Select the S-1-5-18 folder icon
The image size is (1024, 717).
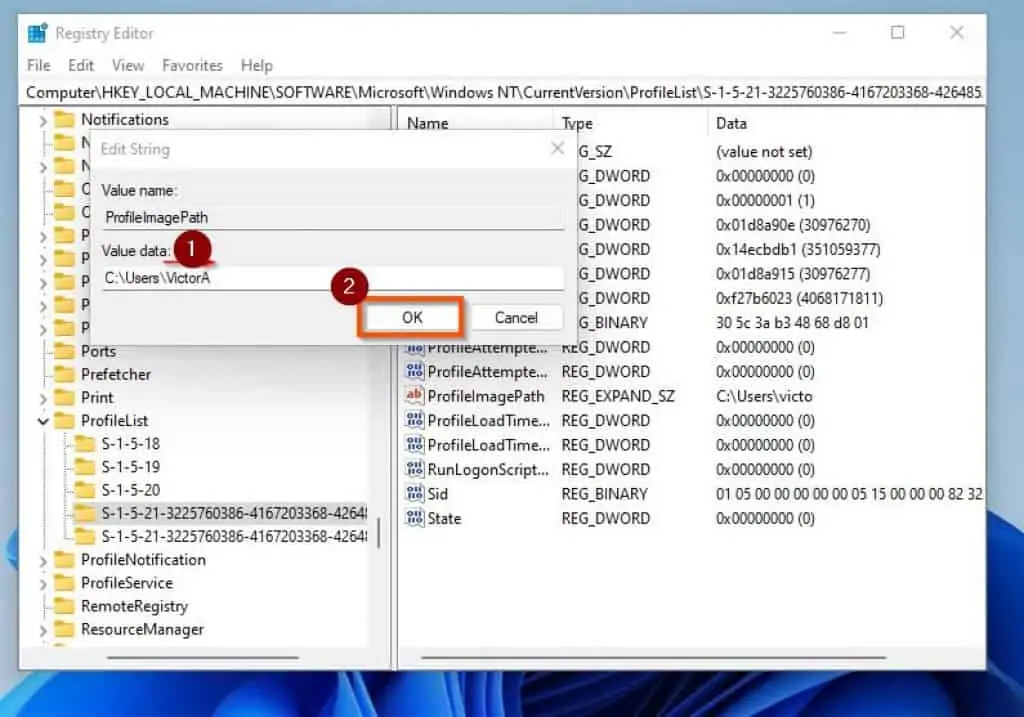[84, 443]
